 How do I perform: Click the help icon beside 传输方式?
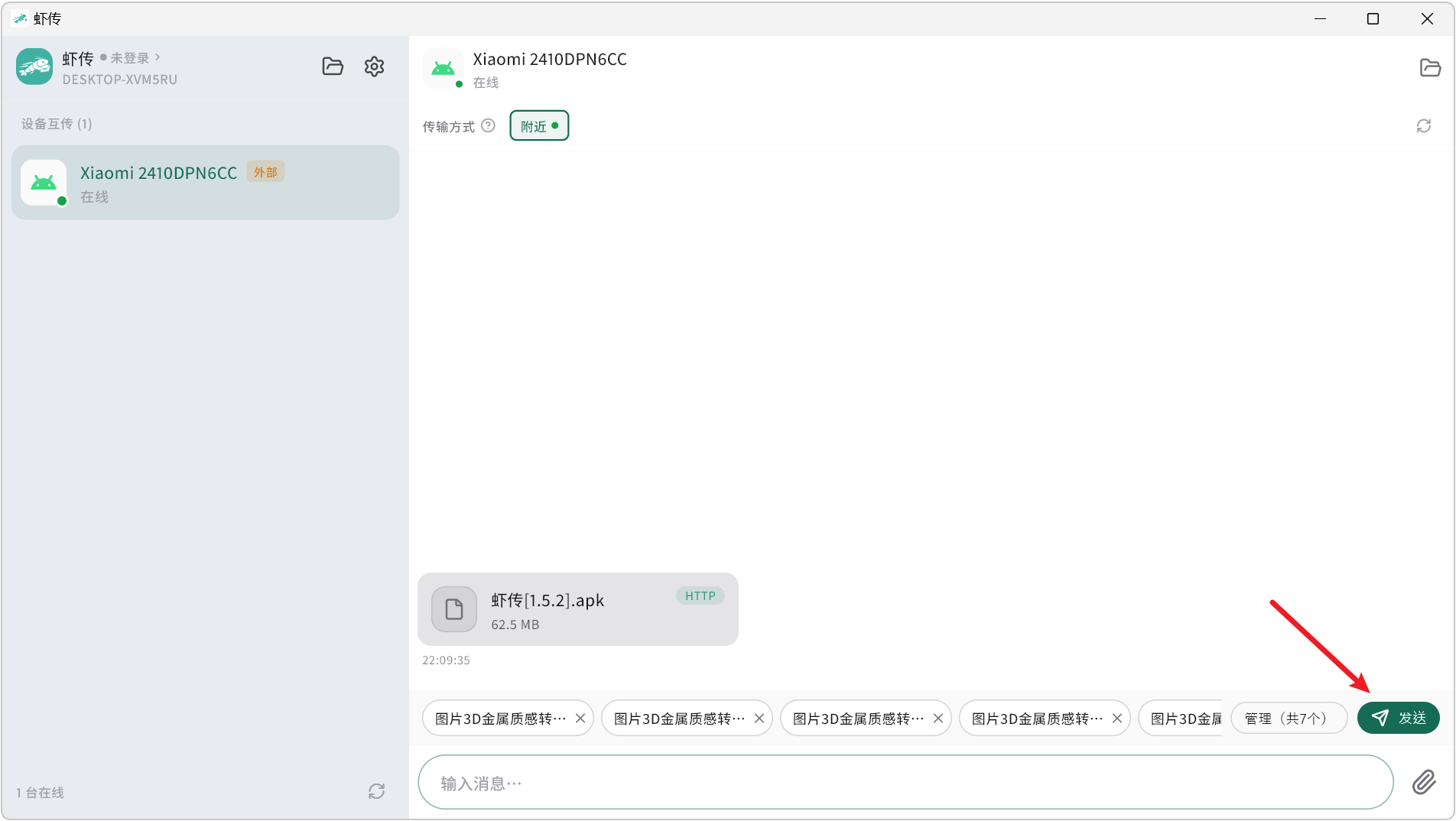tap(488, 125)
